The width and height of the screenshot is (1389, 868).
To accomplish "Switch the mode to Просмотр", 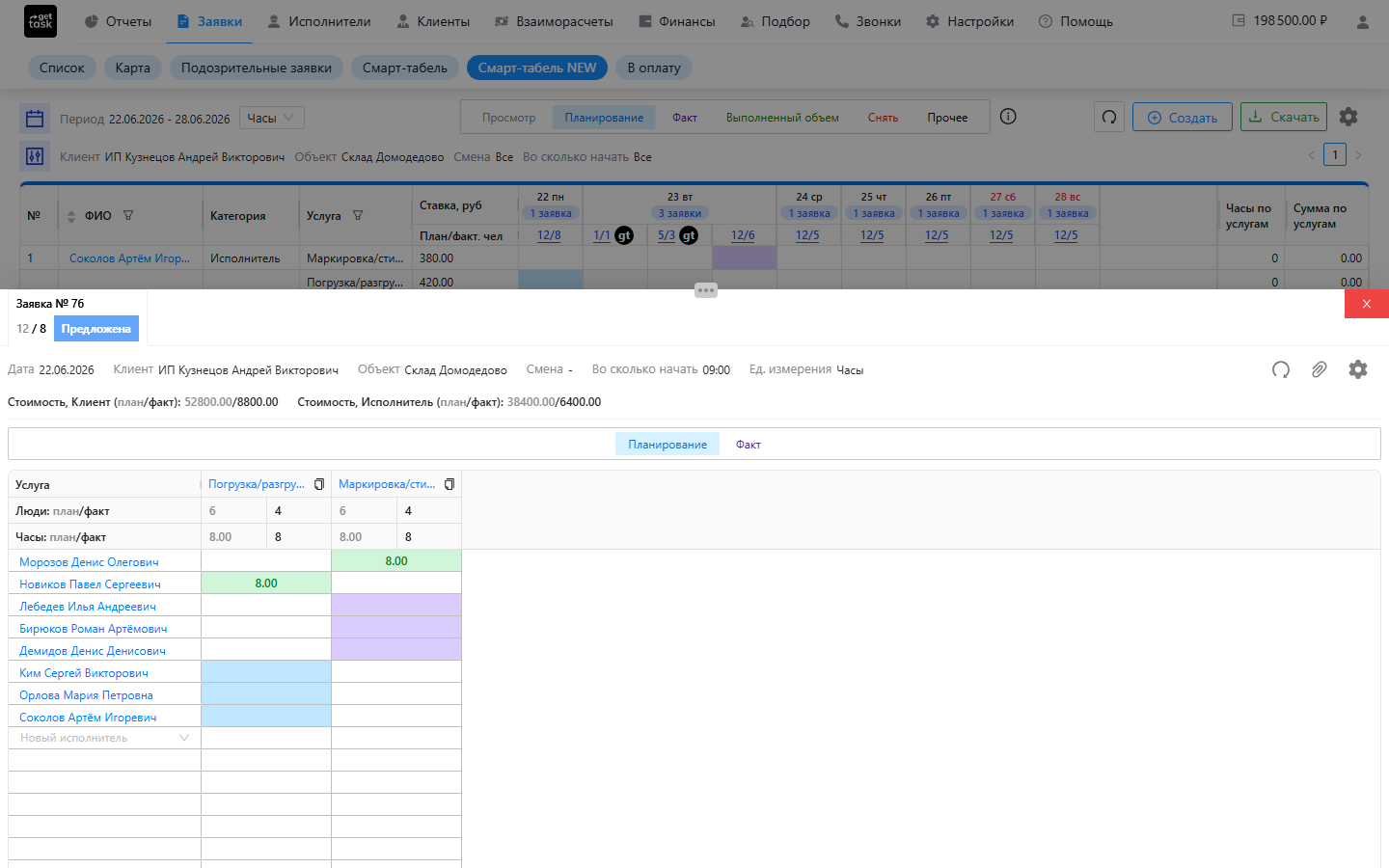I will click(x=508, y=118).
